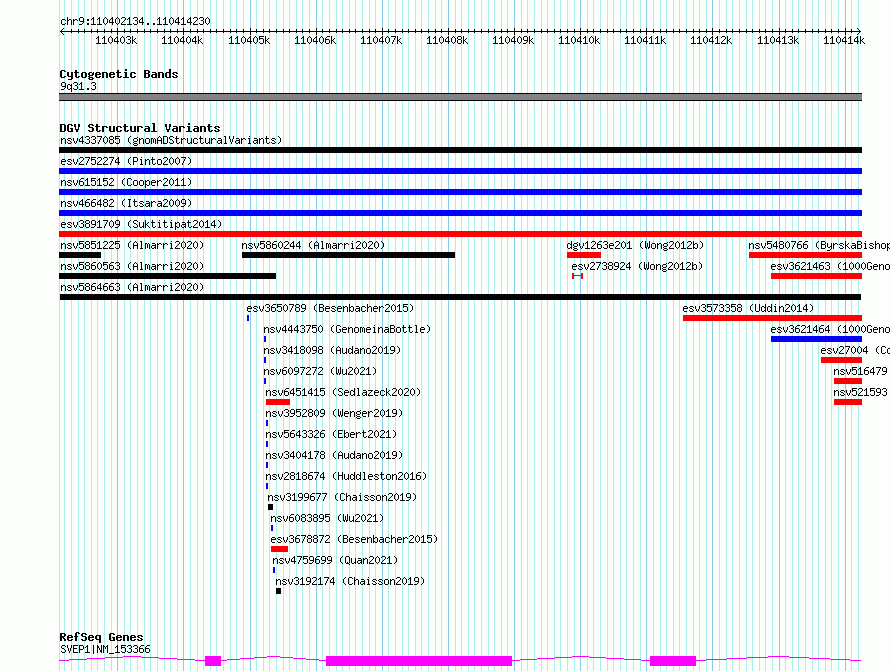
Task: Open nsv4443750 (GenomeinaBottle) label
Action: pyautogui.click(x=347, y=329)
